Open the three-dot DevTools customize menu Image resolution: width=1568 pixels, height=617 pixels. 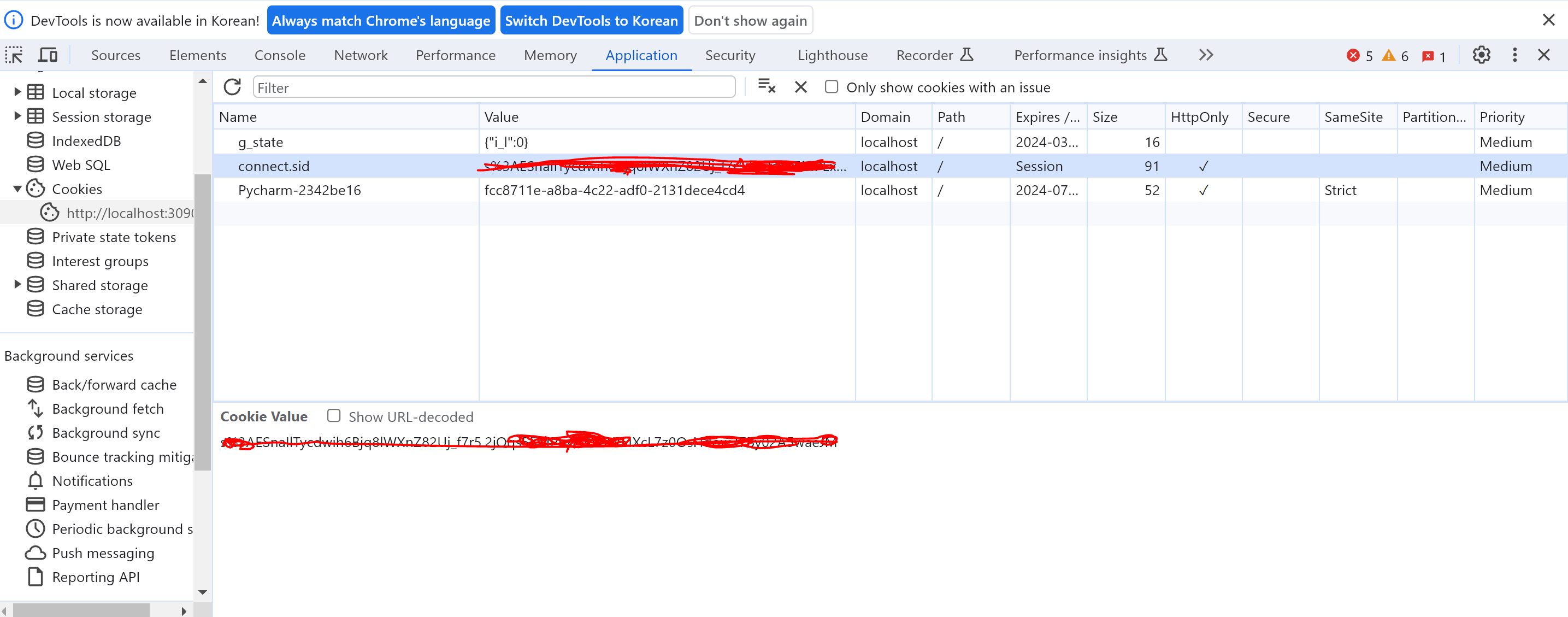coord(1514,55)
